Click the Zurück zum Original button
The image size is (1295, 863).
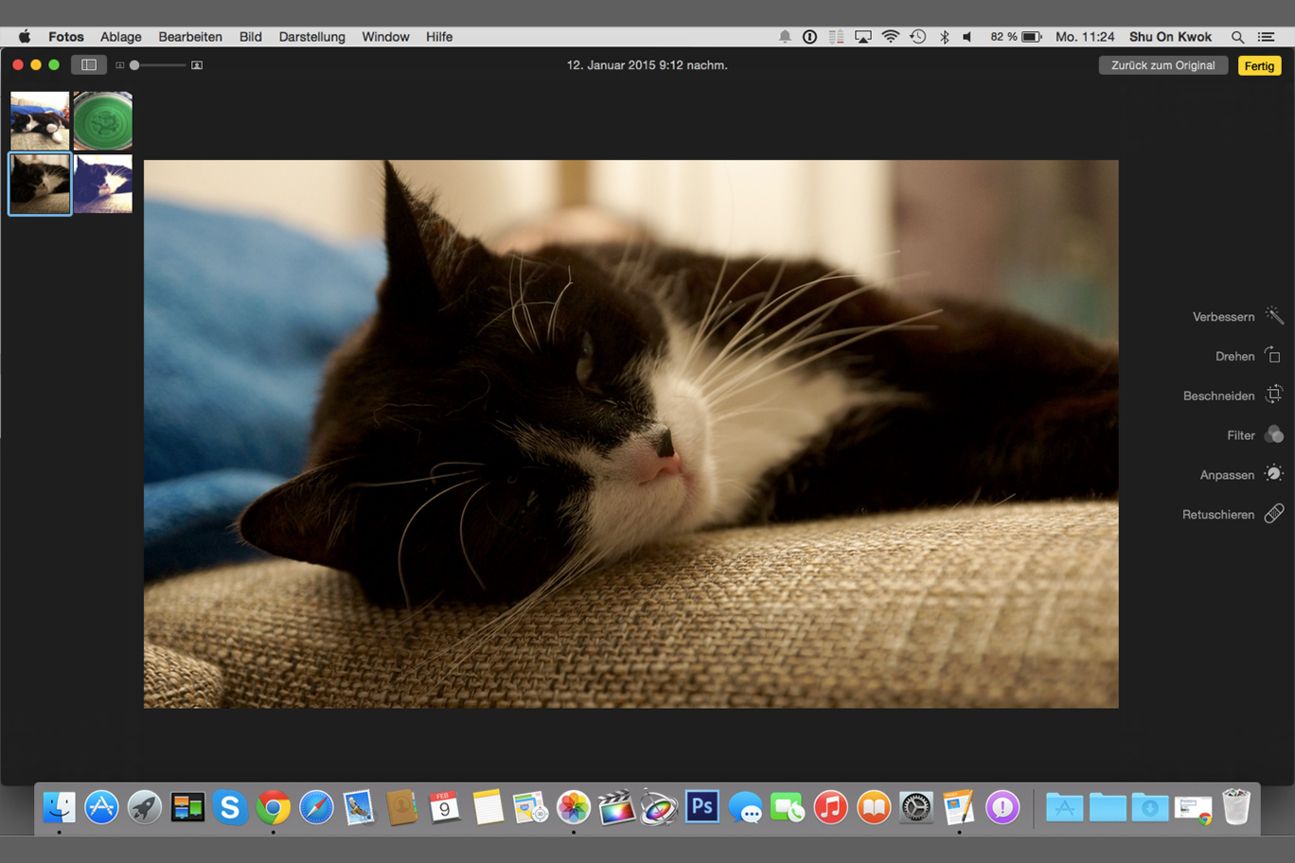point(1163,65)
